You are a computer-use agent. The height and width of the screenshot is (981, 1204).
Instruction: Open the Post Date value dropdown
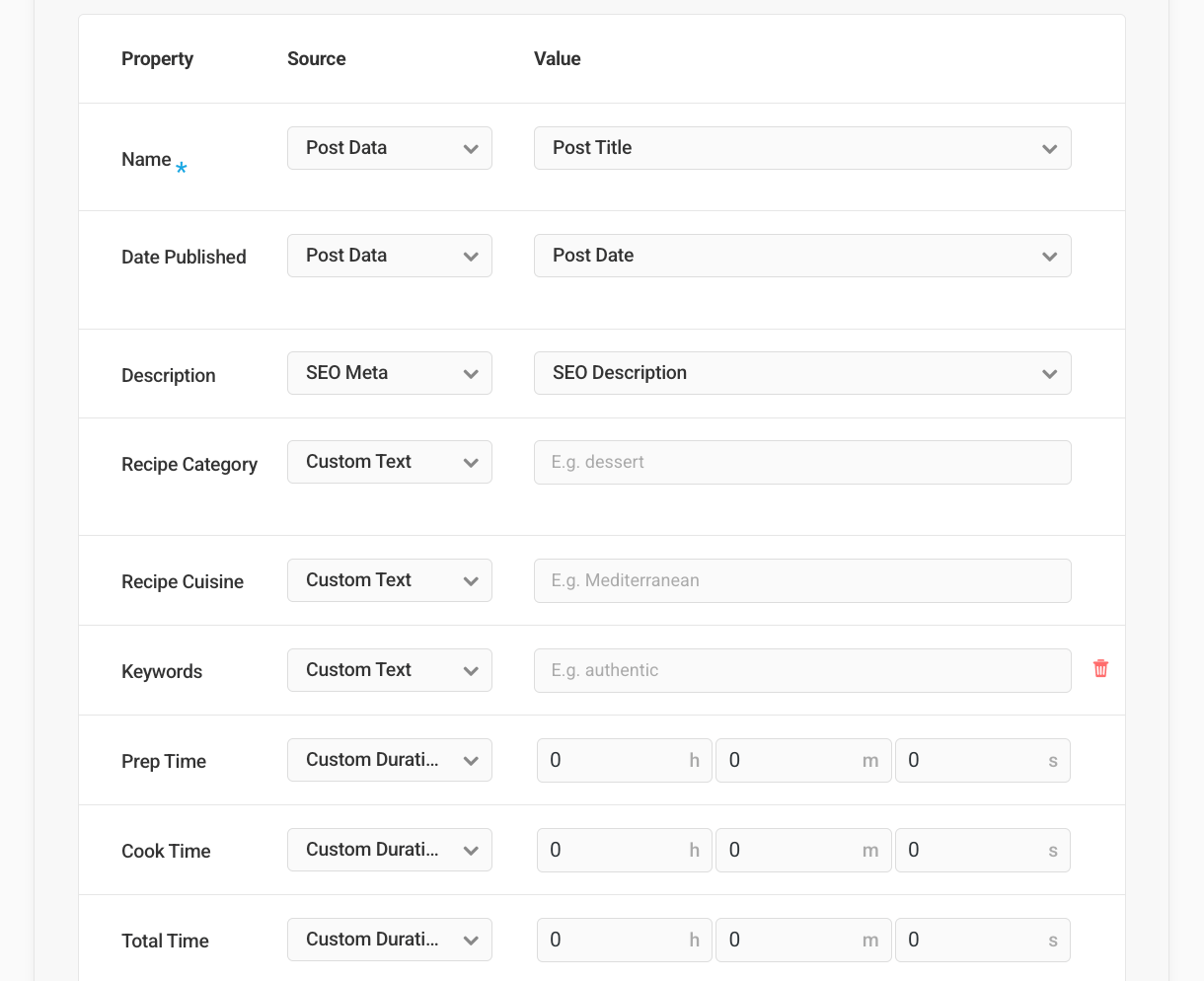tap(802, 255)
